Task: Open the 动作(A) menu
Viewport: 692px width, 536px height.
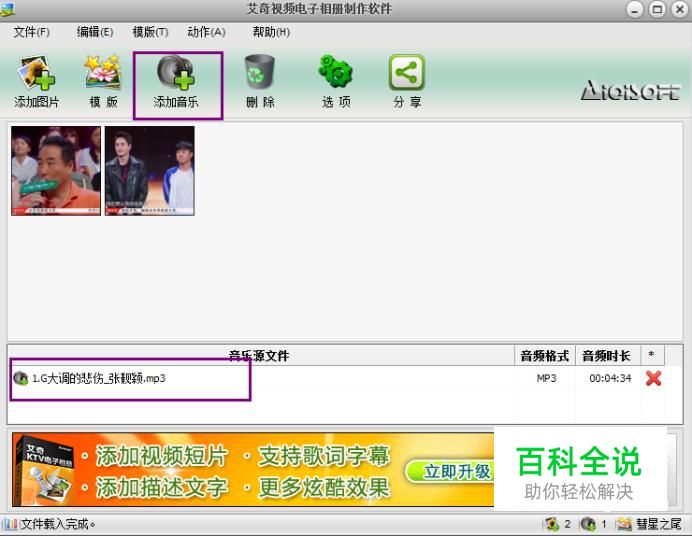Action: pos(206,32)
